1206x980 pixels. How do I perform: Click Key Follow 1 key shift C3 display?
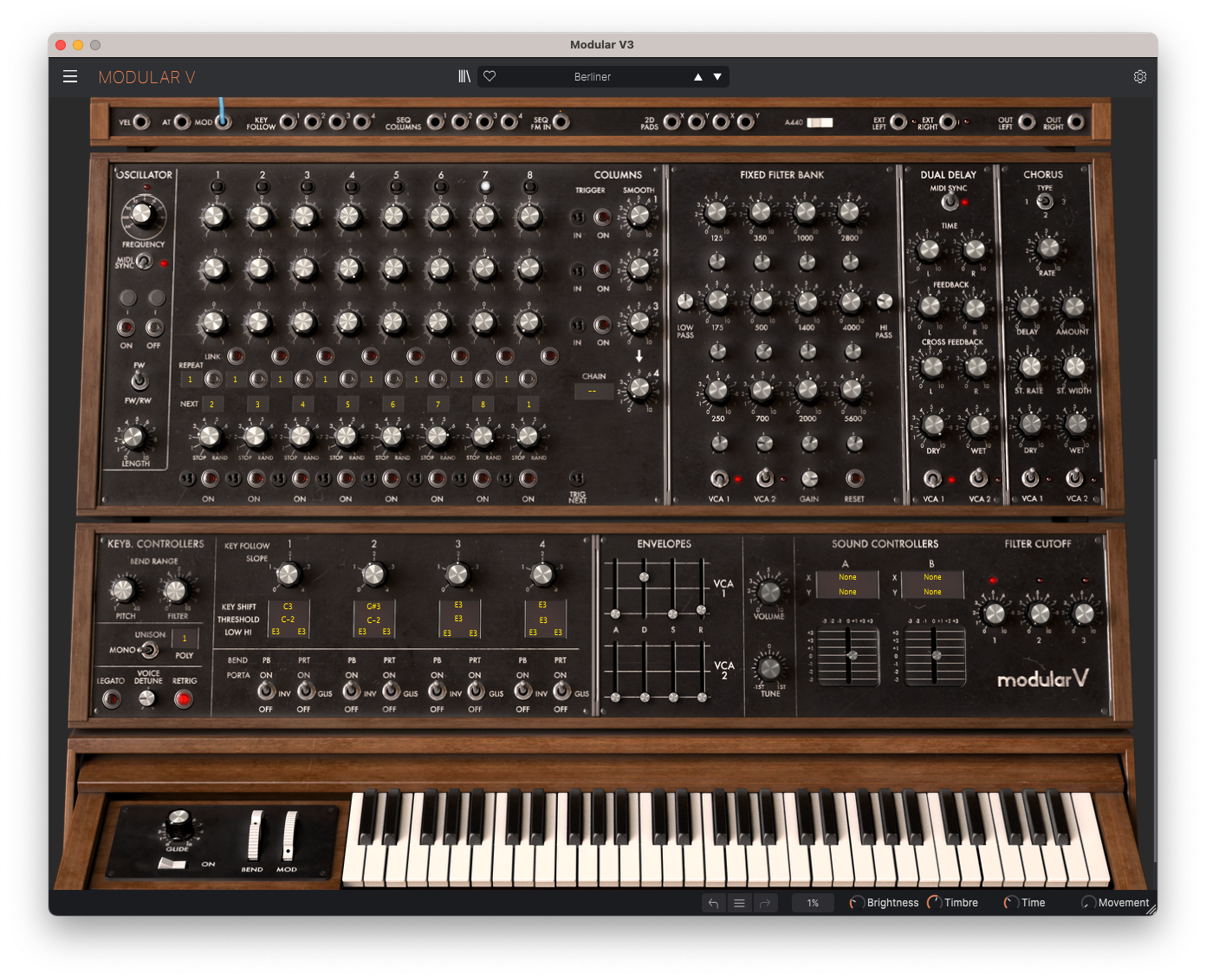point(288,607)
